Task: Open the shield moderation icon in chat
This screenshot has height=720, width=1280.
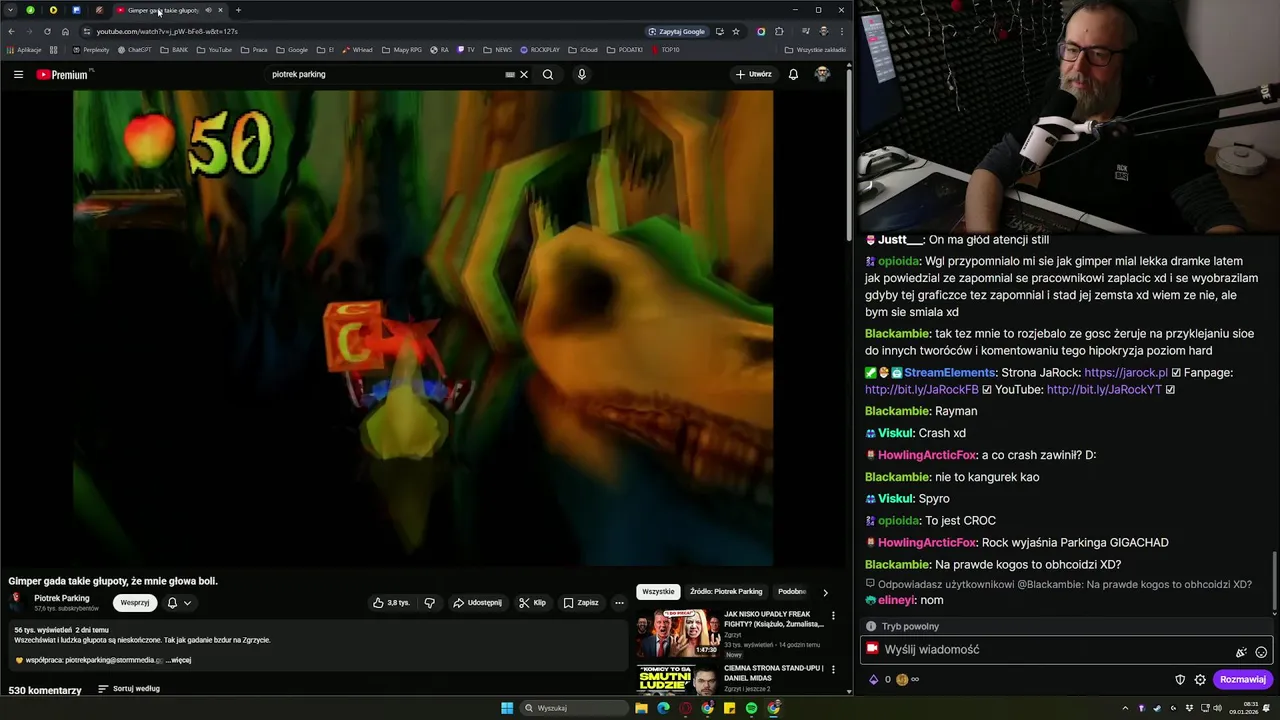Action: (1180, 680)
